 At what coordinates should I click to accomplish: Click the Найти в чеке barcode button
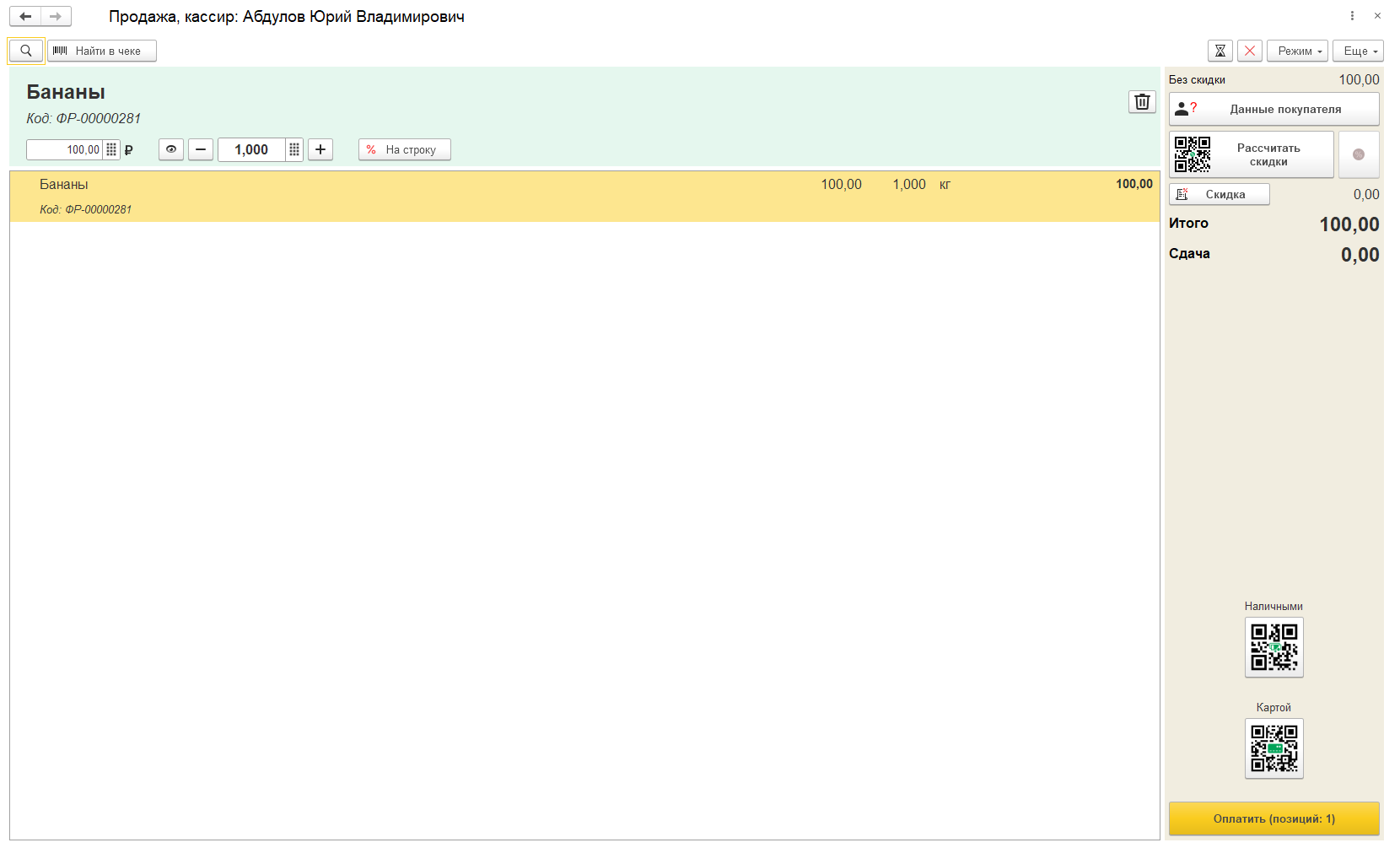pyautogui.click(x=101, y=51)
